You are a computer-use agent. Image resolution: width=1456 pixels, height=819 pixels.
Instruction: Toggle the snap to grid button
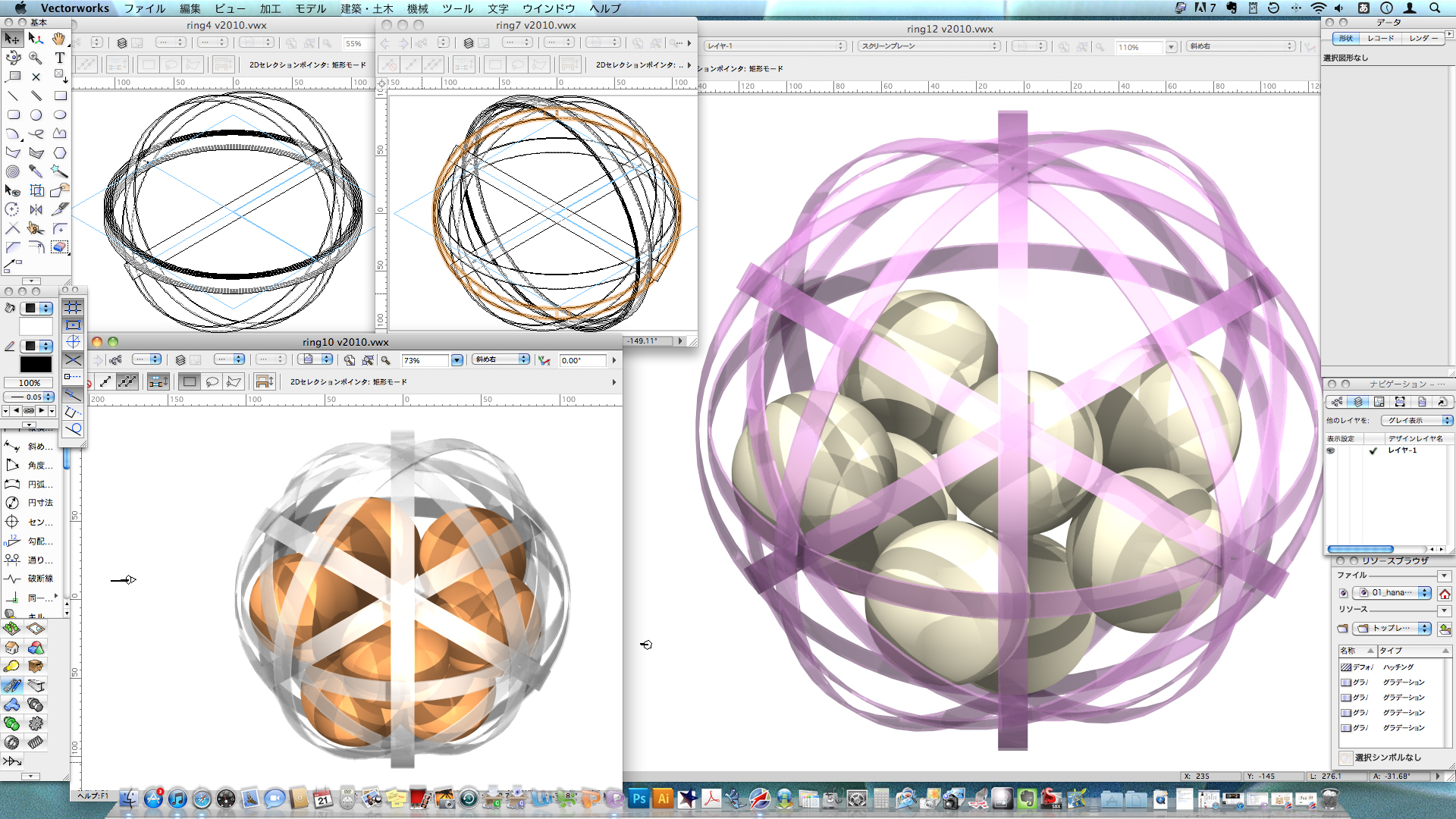[73, 307]
